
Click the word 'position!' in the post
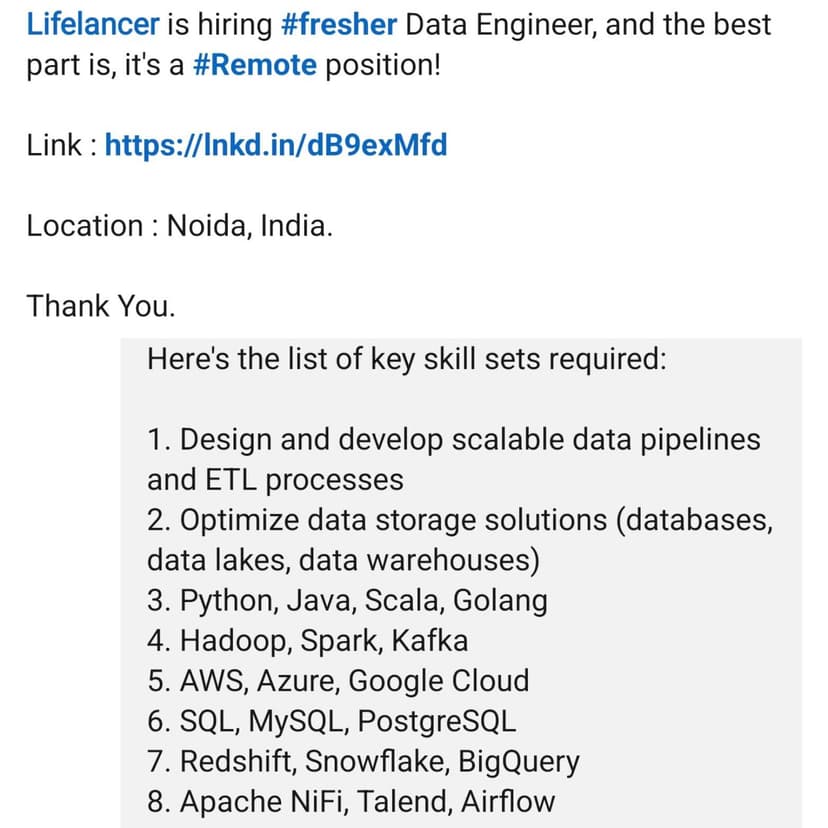click(x=383, y=65)
